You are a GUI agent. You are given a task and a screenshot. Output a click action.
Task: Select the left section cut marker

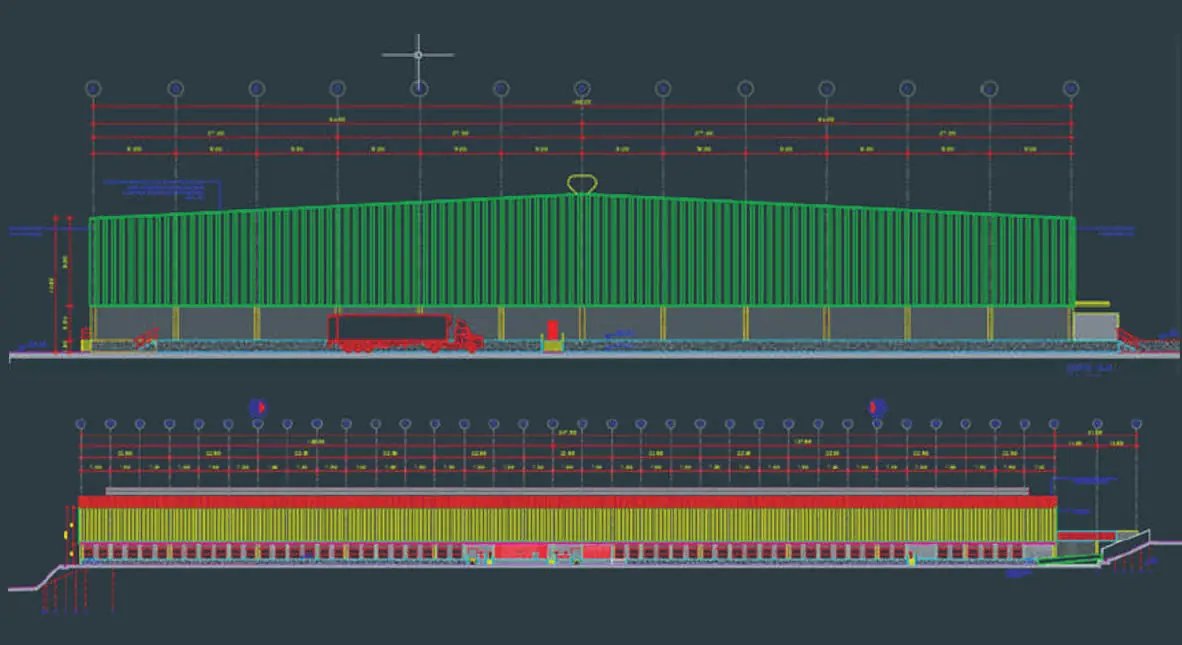[x=257, y=406]
